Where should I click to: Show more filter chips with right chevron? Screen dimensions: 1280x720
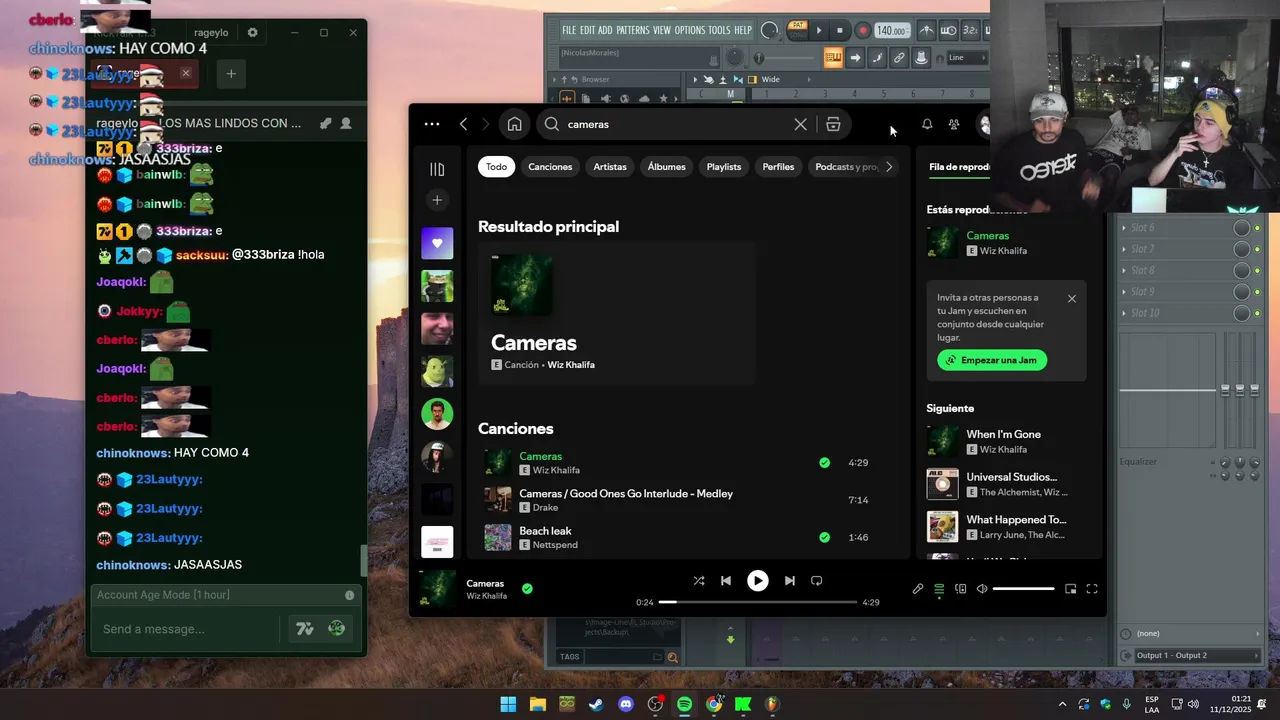(889, 167)
